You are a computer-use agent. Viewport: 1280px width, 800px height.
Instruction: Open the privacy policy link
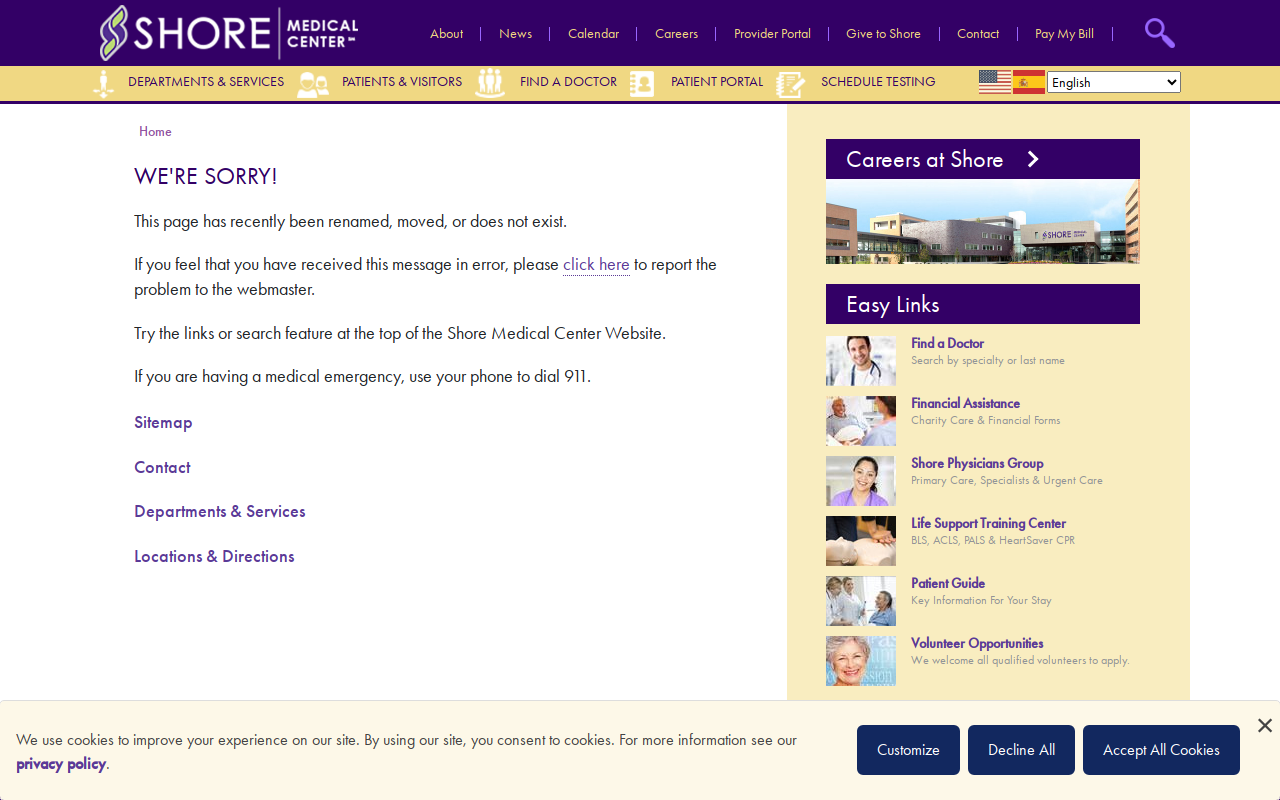(x=61, y=764)
